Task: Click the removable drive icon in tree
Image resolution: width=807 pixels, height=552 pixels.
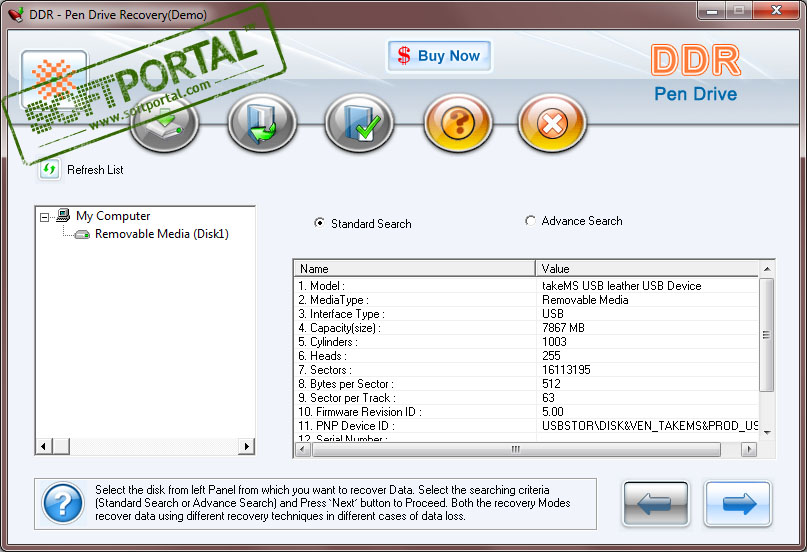Action: (82, 235)
